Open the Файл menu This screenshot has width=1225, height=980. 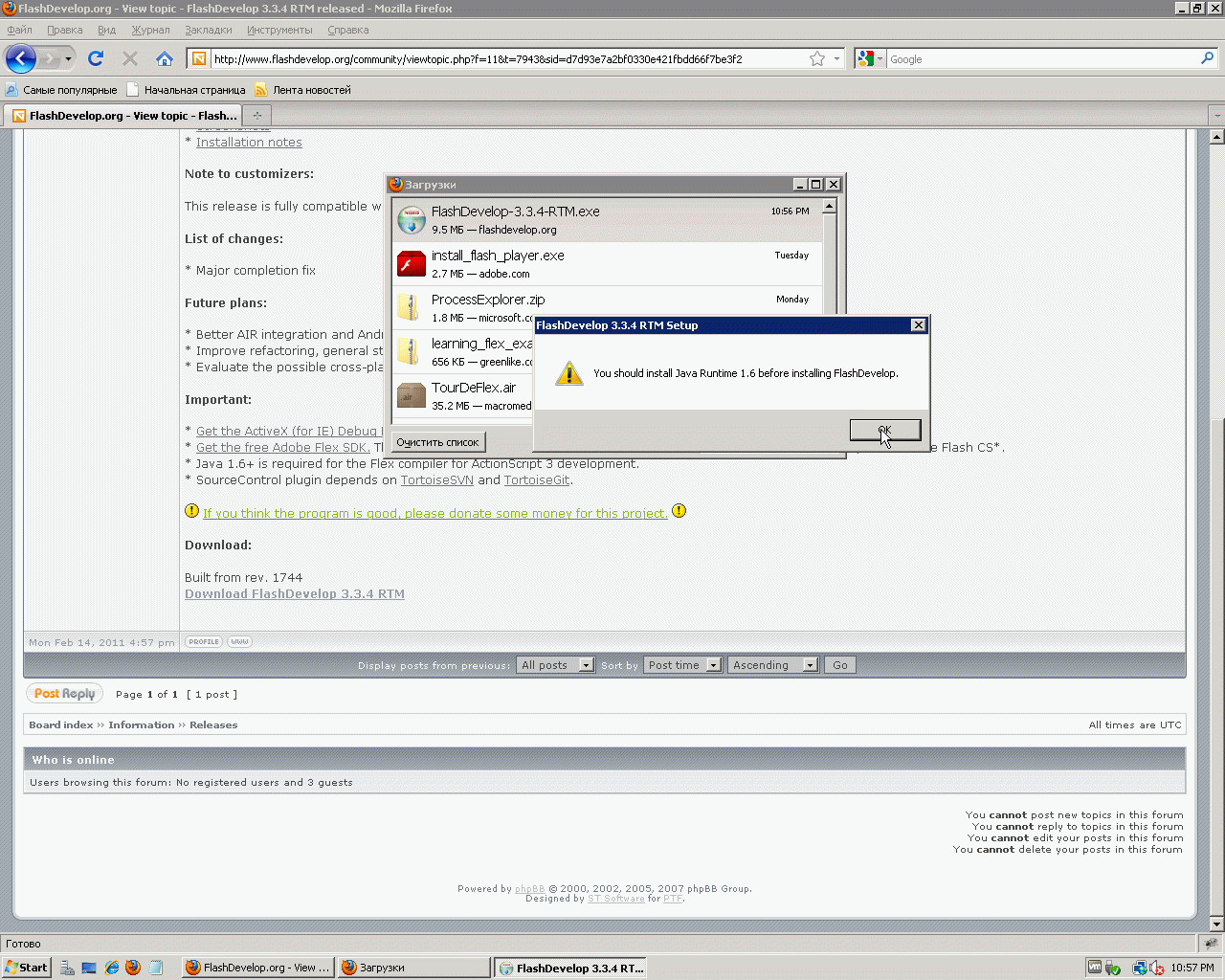pos(19,30)
